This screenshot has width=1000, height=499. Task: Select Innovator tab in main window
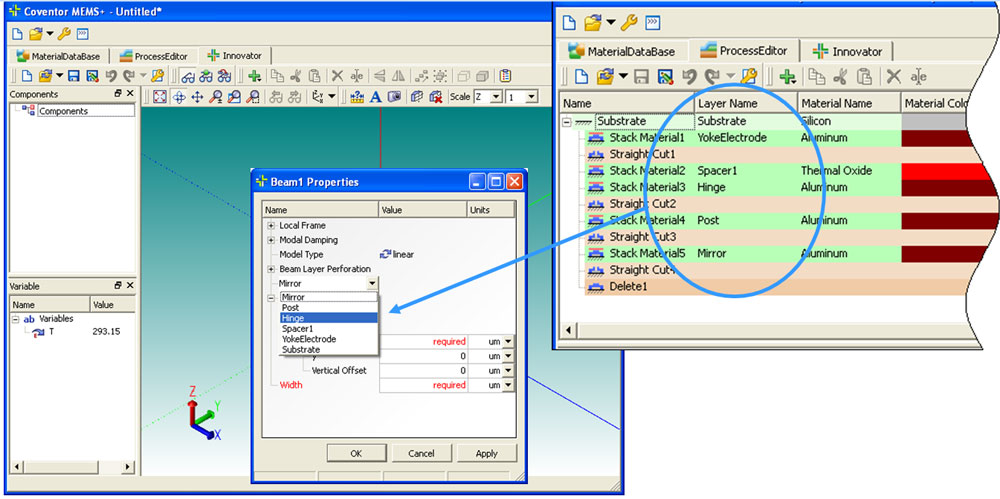(x=235, y=56)
